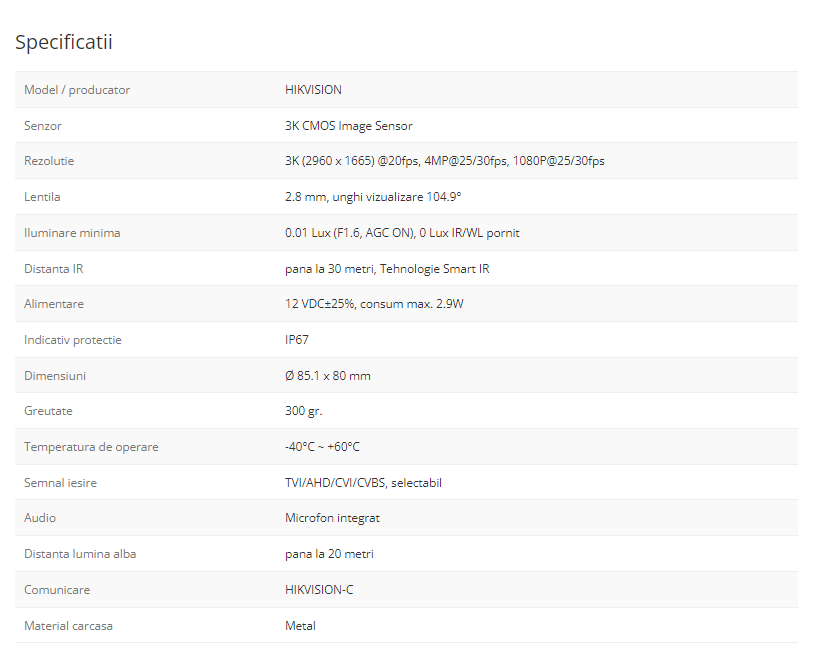
Task: Click the Metal housing material value
Action: click(x=300, y=626)
